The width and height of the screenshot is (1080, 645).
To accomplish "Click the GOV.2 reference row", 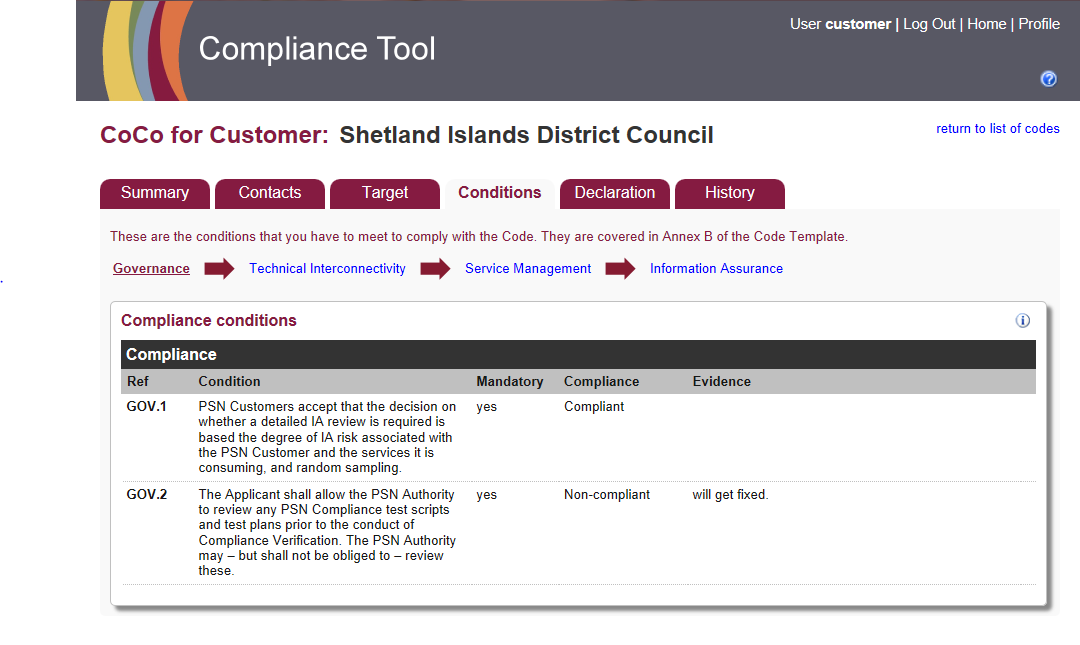I will pos(146,495).
